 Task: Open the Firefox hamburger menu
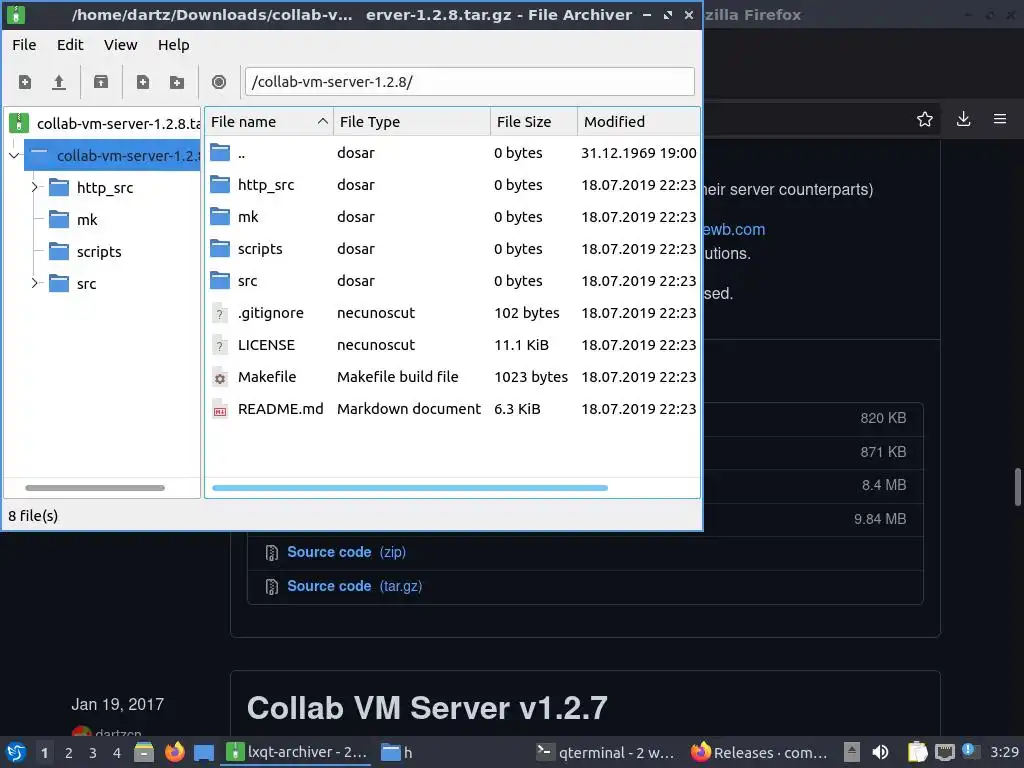(1000, 119)
